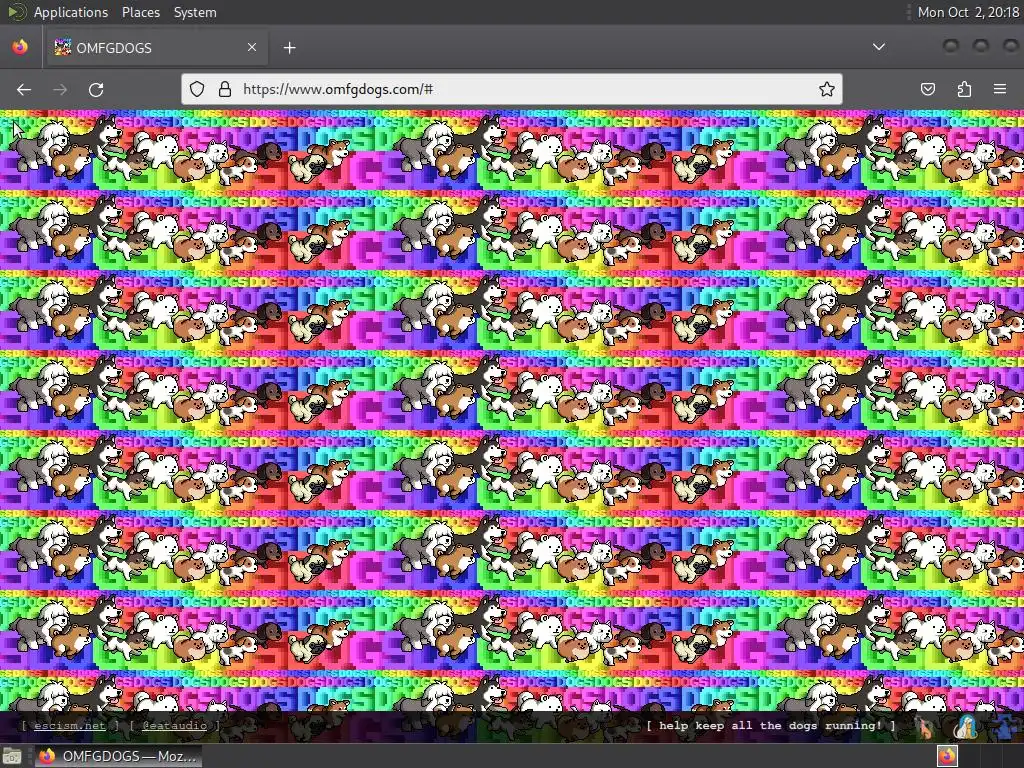The height and width of the screenshot is (768, 1024).
Task: Click the white dog icon in footer
Action: [965, 727]
